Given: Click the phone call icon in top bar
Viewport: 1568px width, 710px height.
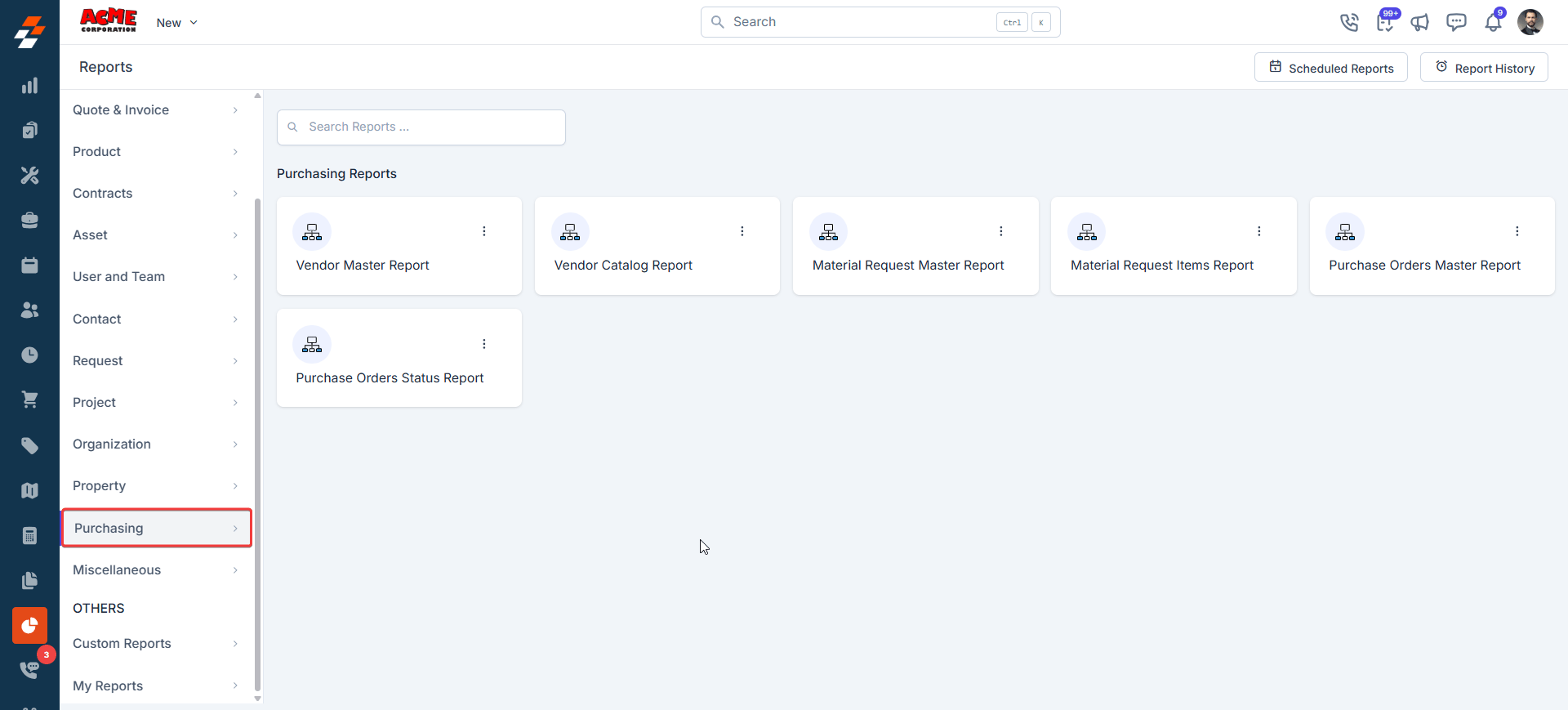Looking at the screenshot, I should pos(1349,22).
